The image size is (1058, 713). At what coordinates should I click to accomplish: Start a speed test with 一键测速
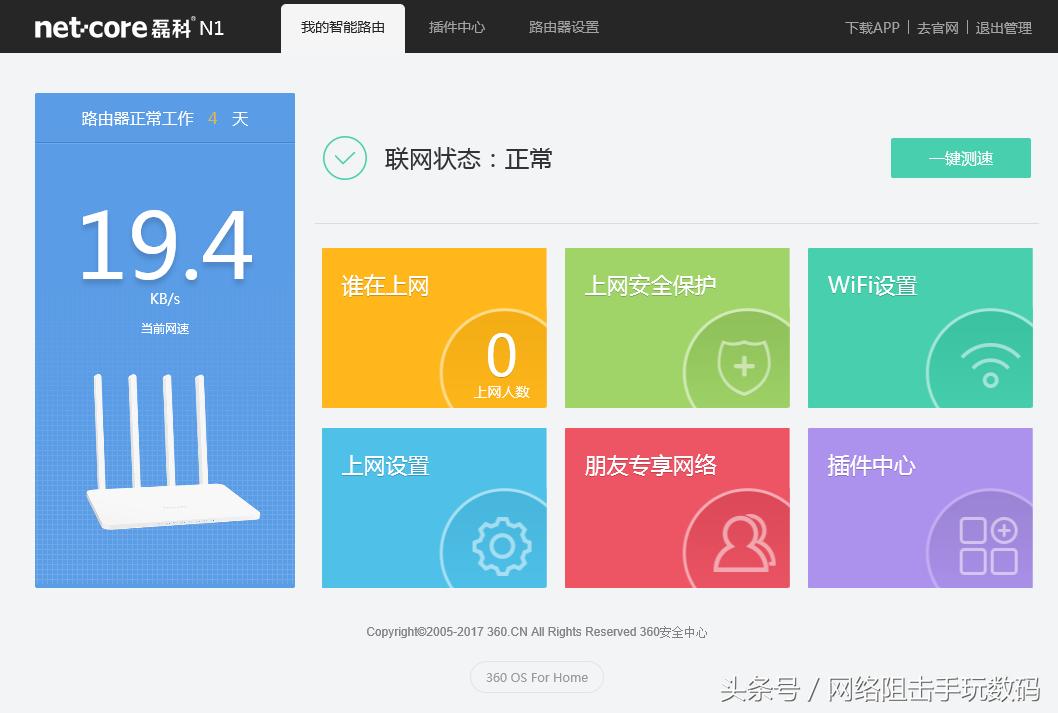960,158
